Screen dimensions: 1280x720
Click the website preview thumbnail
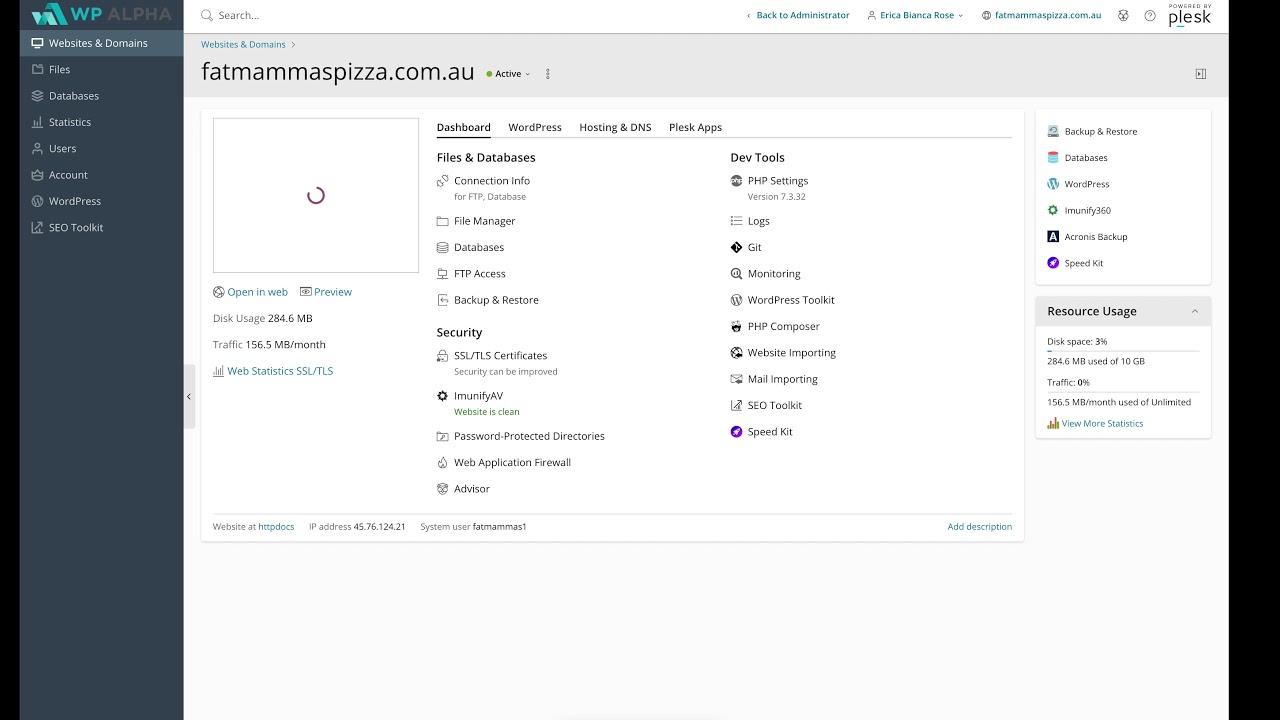pos(316,196)
